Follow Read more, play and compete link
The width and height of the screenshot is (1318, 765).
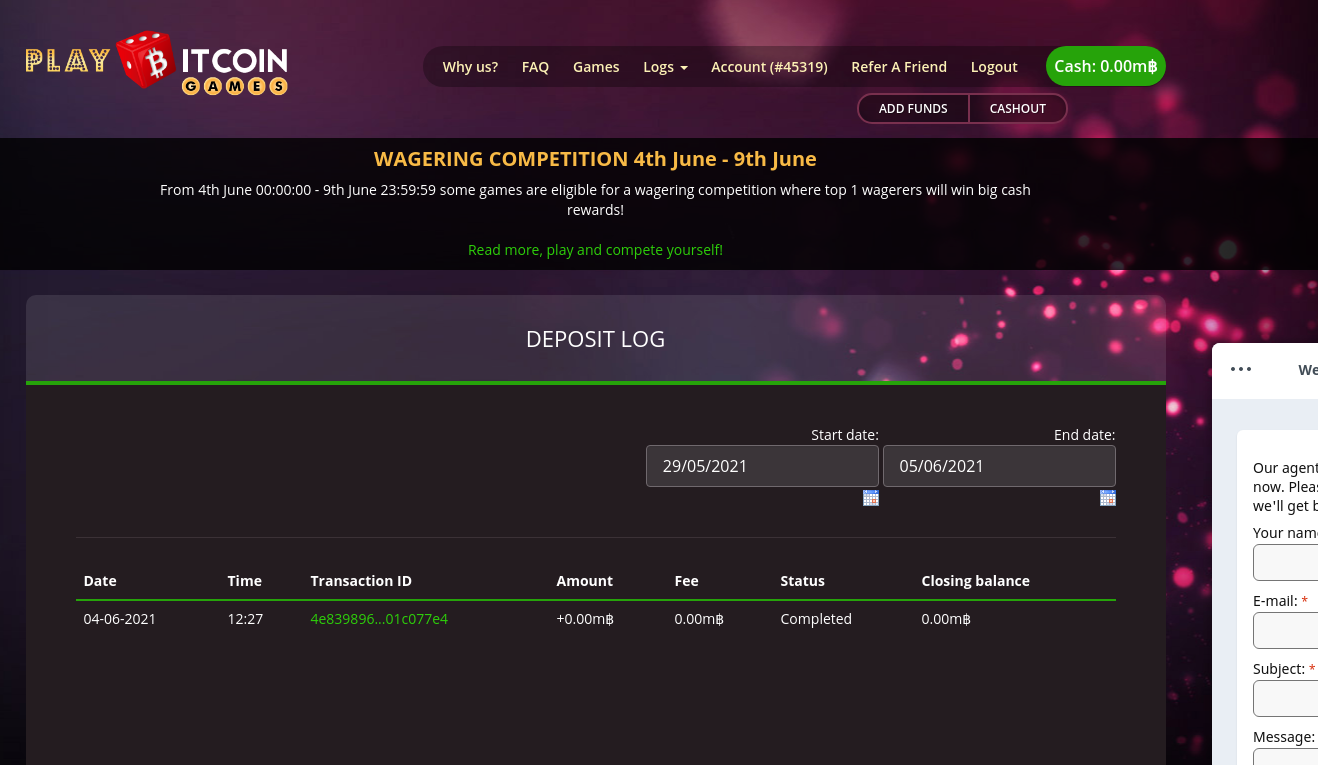(x=595, y=250)
